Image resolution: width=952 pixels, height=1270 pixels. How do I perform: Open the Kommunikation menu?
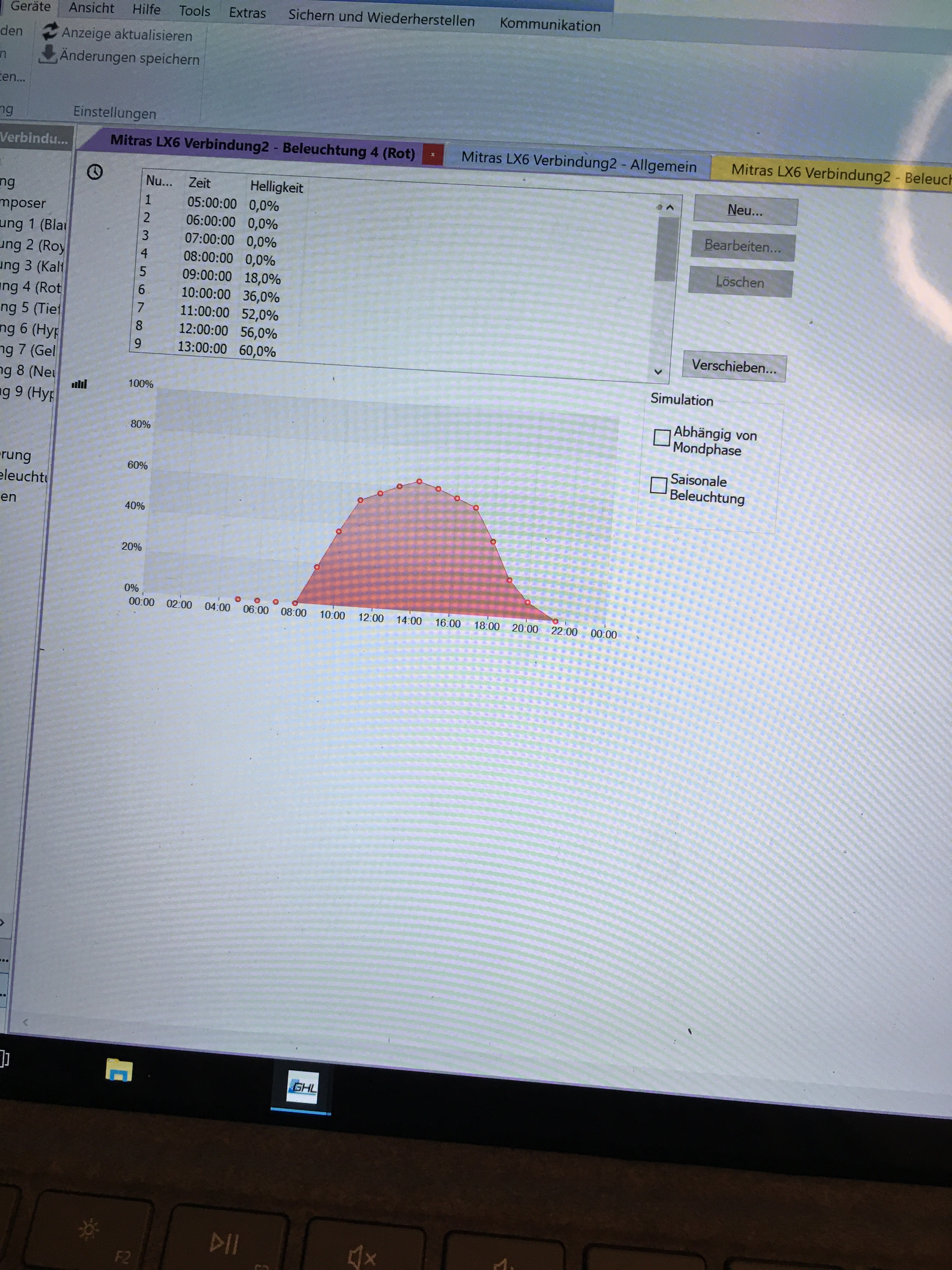click(x=550, y=25)
